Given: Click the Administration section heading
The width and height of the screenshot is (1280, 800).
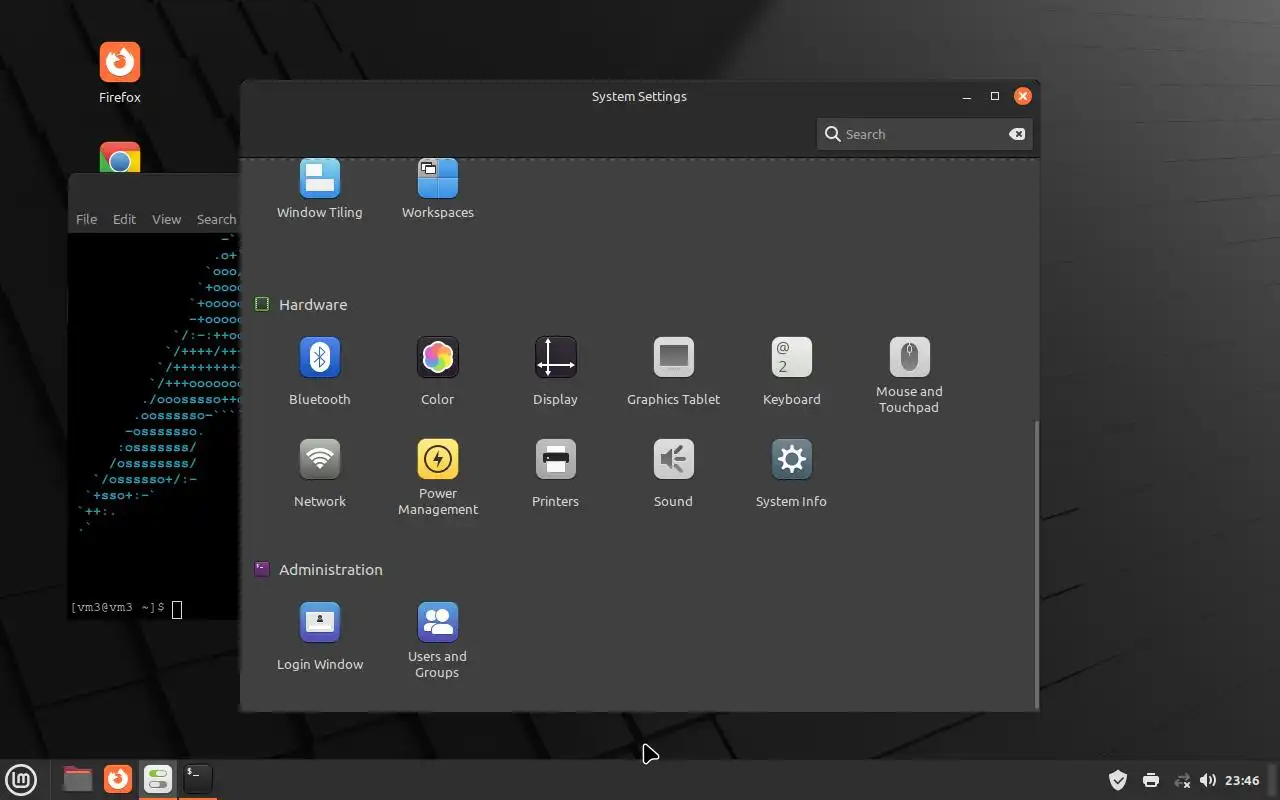Looking at the screenshot, I should click(x=331, y=569).
